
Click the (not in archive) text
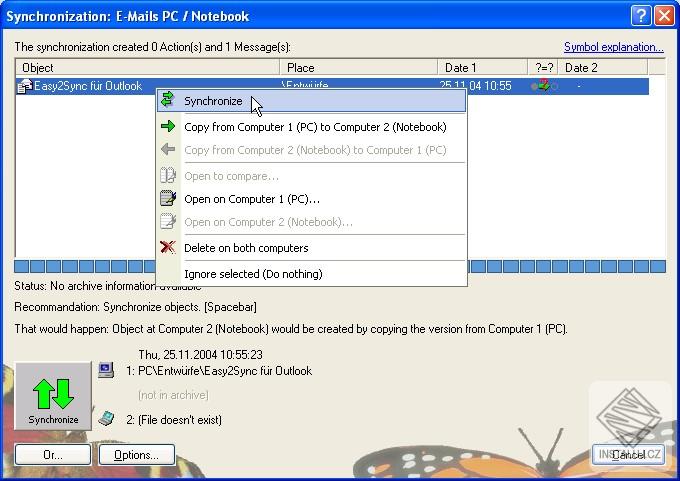pos(173,395)
